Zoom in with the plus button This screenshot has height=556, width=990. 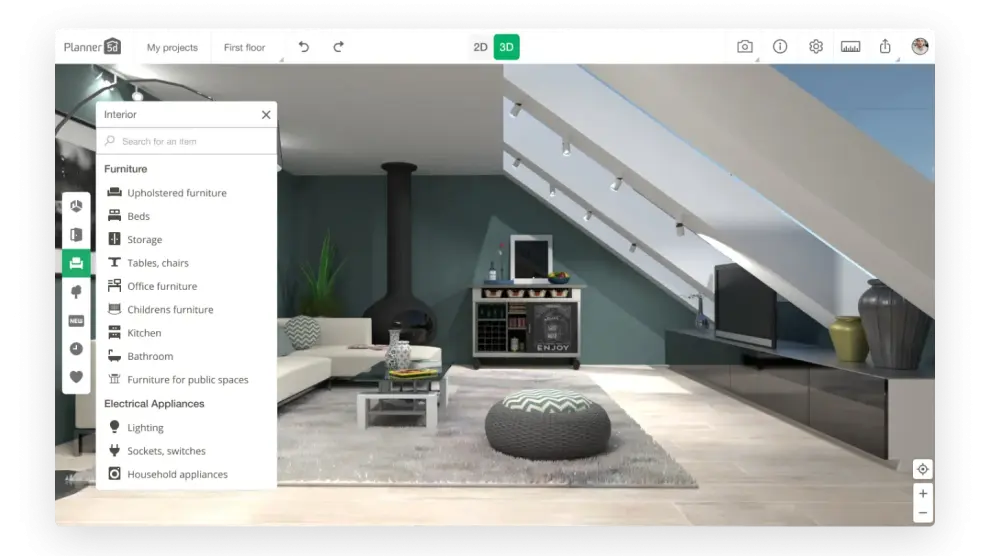[922, 493]
